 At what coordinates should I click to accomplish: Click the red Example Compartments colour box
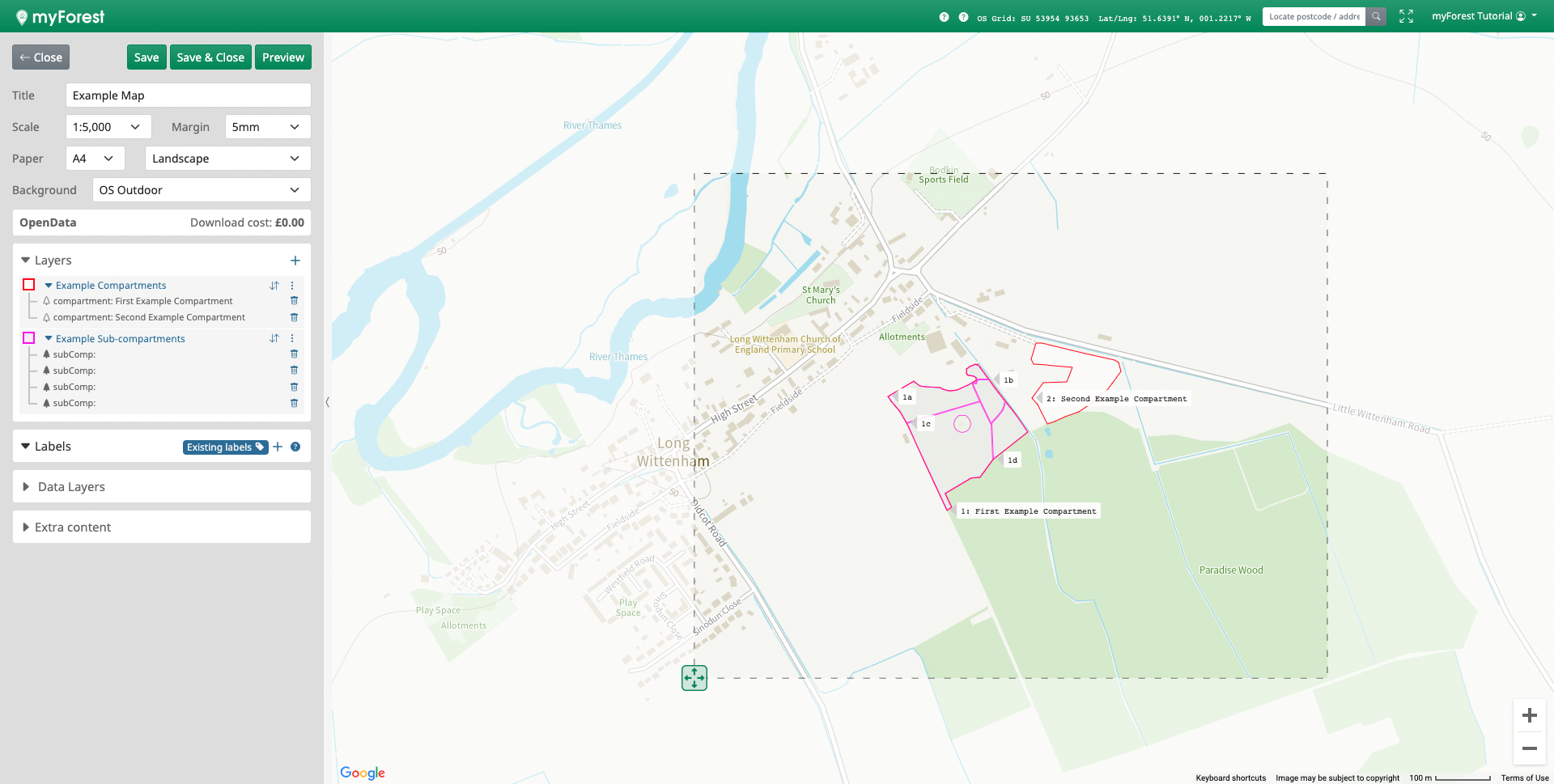(x=29, y=285)
